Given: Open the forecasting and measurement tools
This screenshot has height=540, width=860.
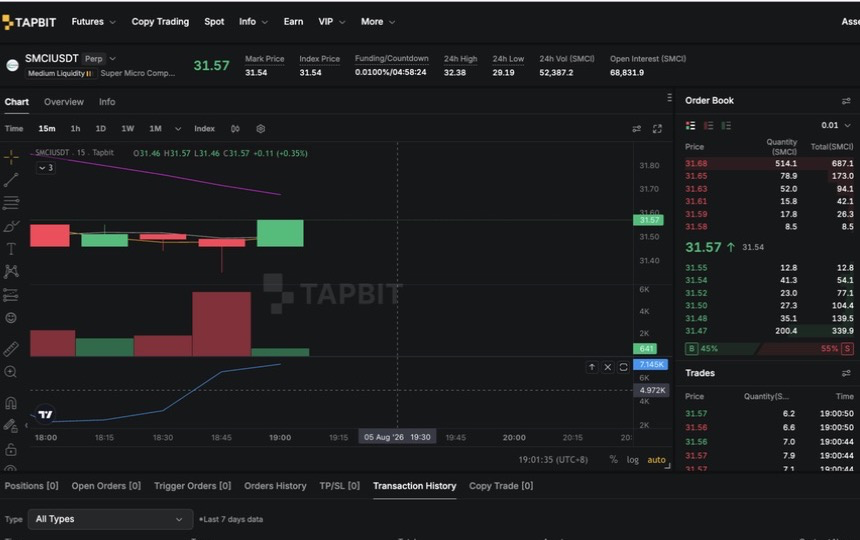Looking at the screenshot, I should (11, 295).
